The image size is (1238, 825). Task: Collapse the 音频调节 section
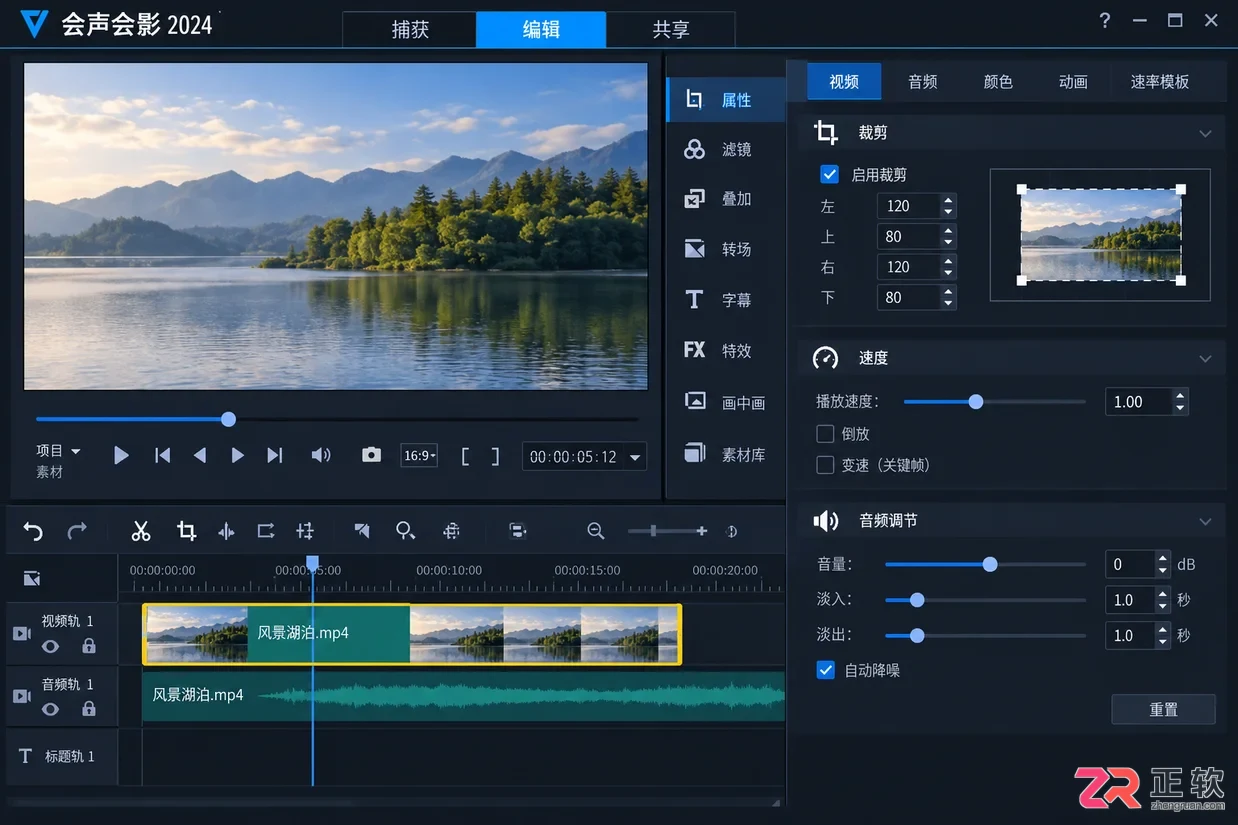(1205, 521)
